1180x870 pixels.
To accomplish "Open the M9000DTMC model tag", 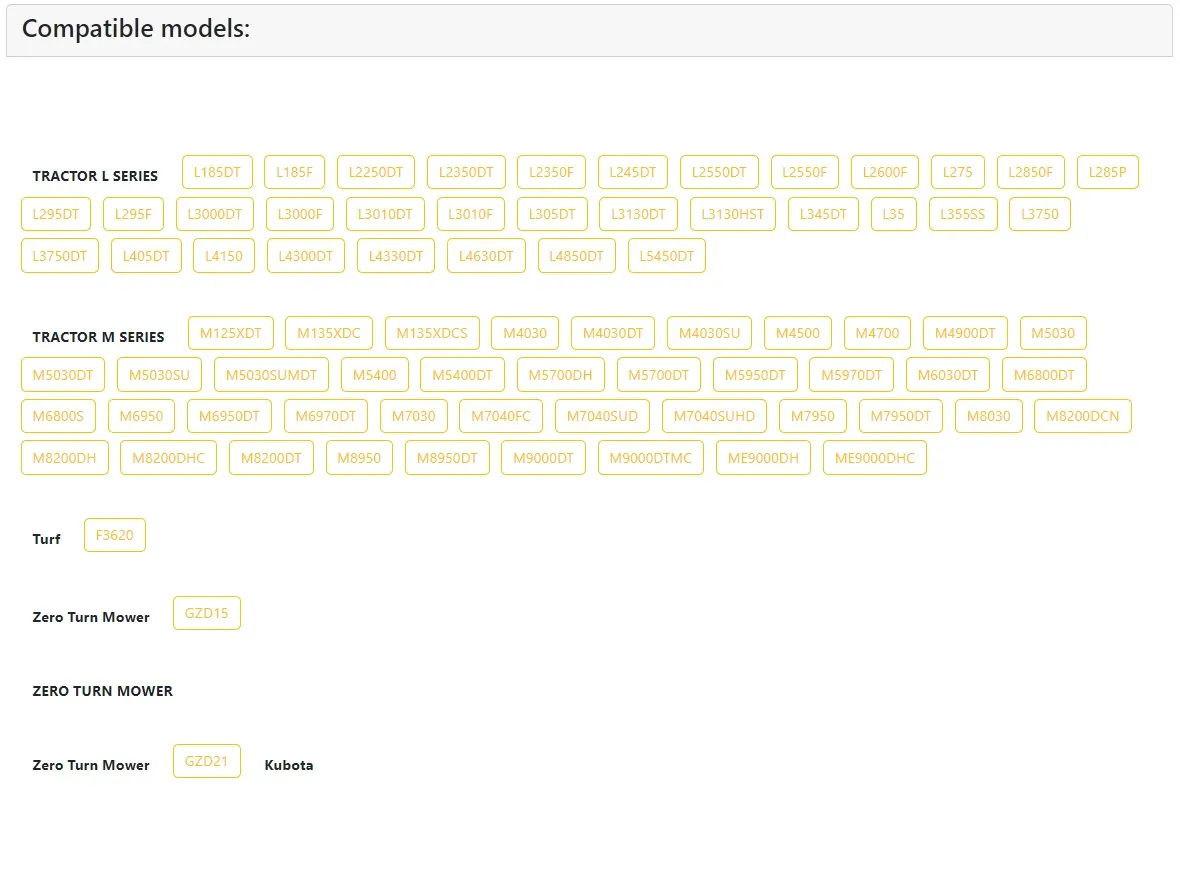I will pos(650,458).
